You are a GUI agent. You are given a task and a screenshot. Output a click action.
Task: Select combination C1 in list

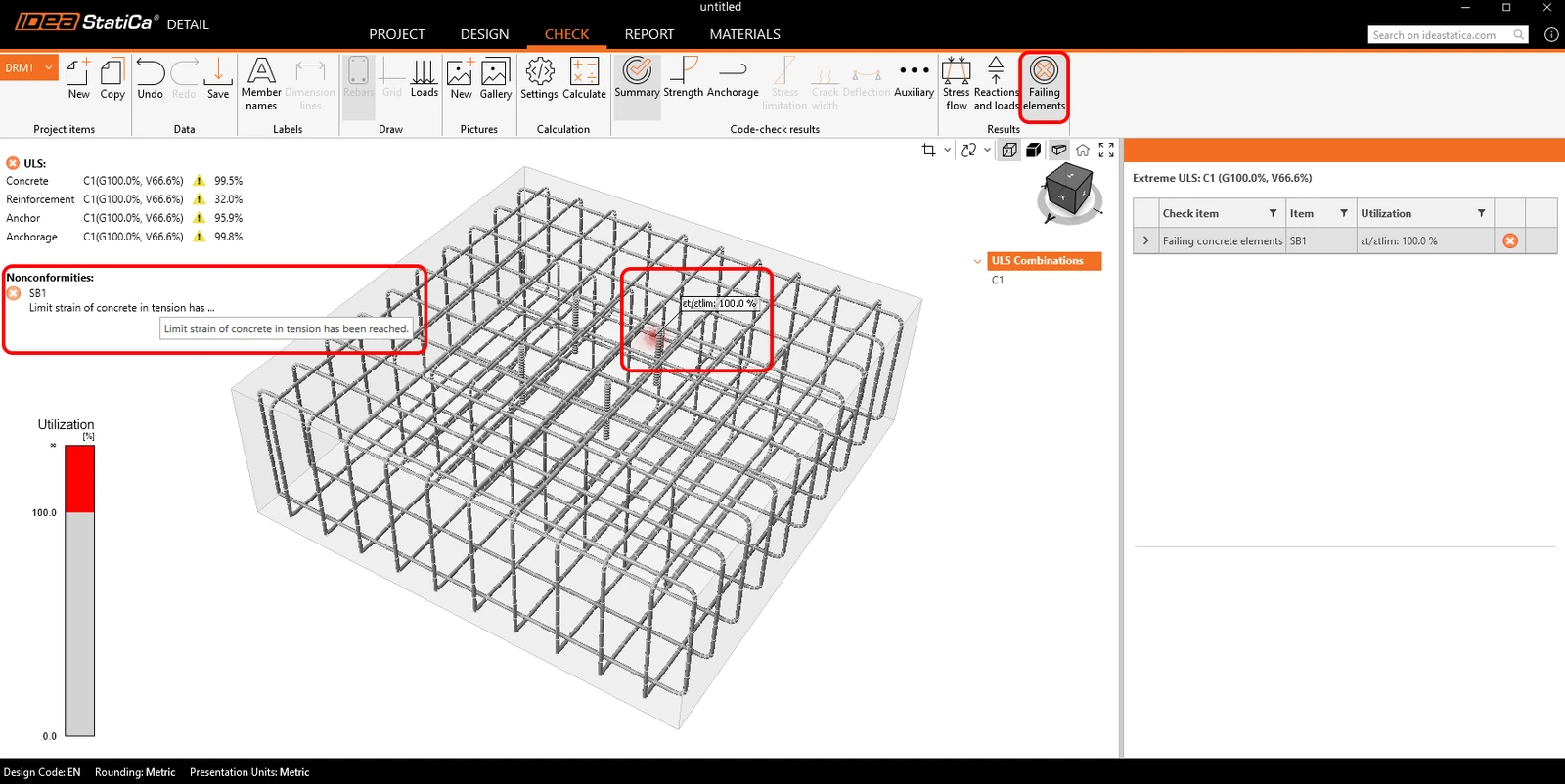(x=998, y=280)
